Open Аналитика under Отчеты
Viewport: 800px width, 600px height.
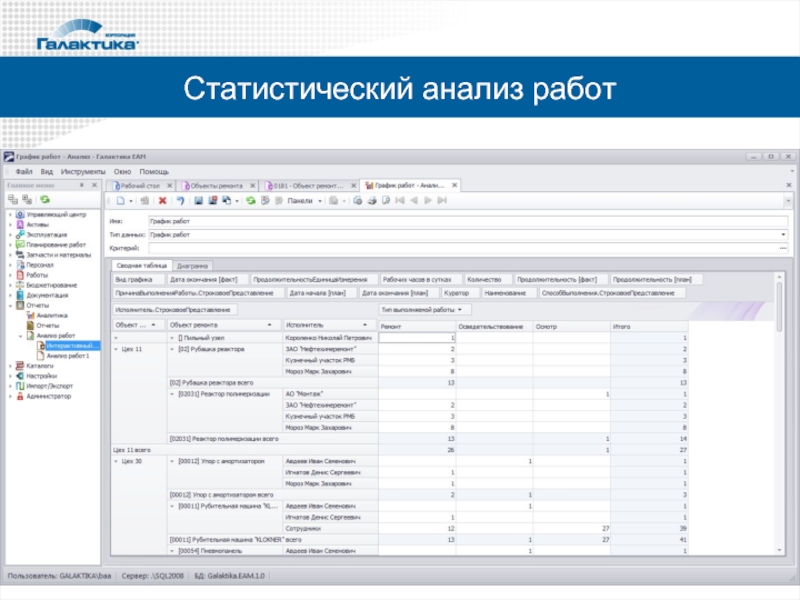pyautogui.click(x=52, y=315)
